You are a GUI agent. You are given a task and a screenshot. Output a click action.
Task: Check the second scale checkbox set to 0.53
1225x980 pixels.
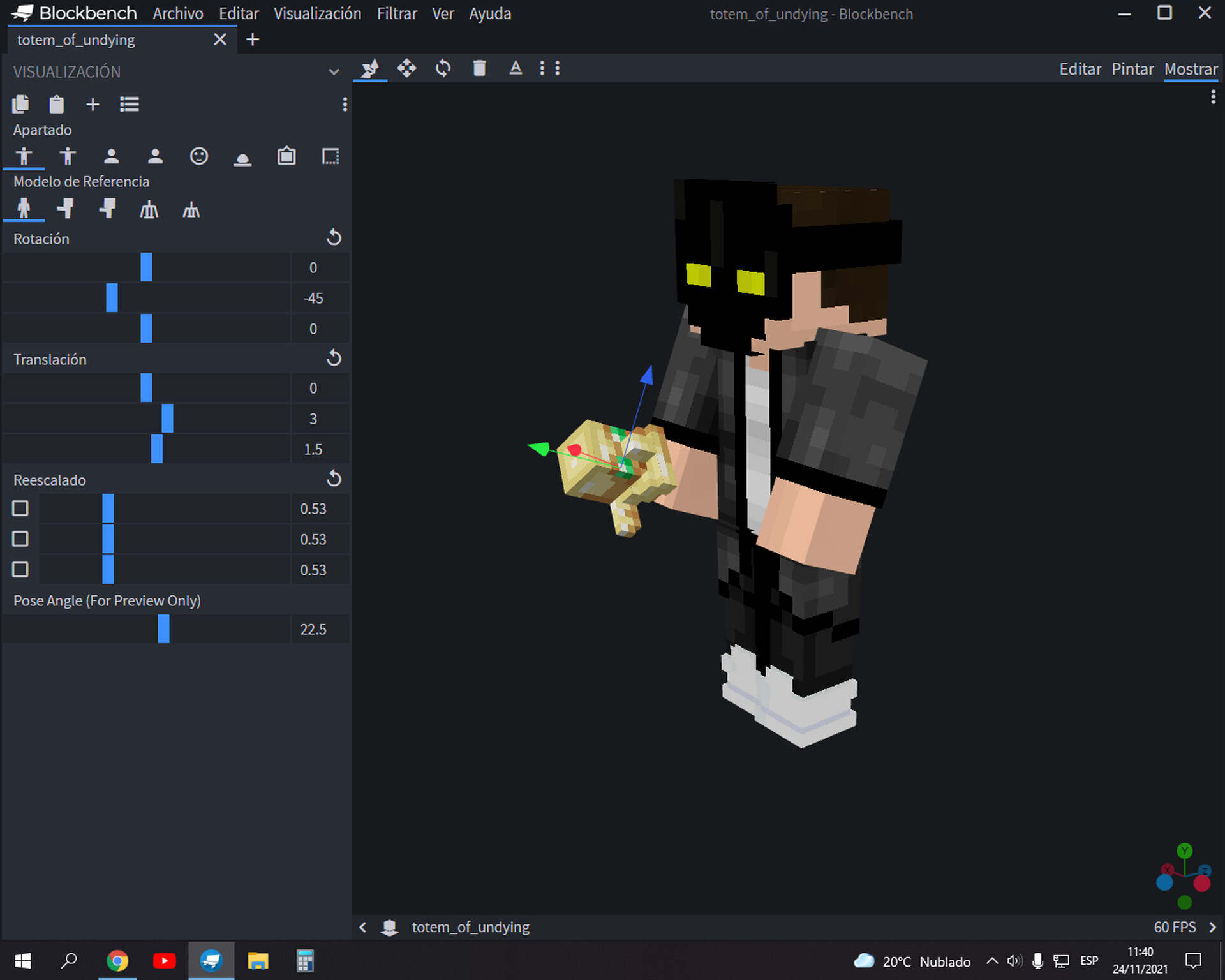point(20,538)
